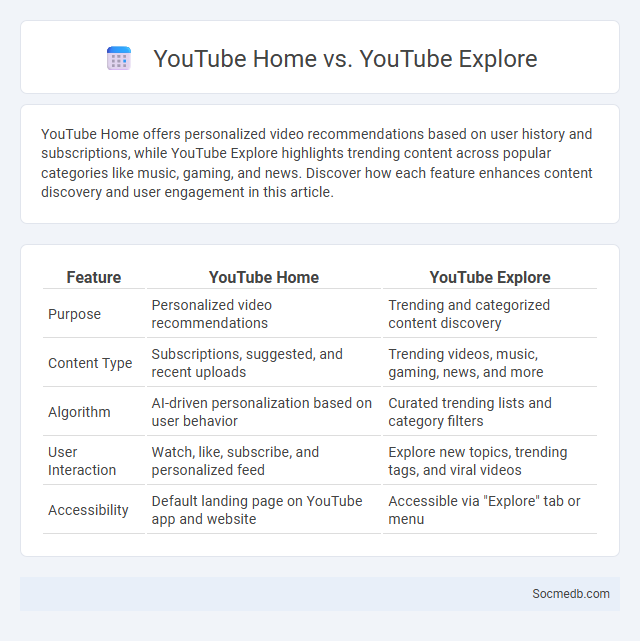Click the 'Purpose' row label
Screen dimensions: 640x641
pyautogui.click(x=74, y=314)
